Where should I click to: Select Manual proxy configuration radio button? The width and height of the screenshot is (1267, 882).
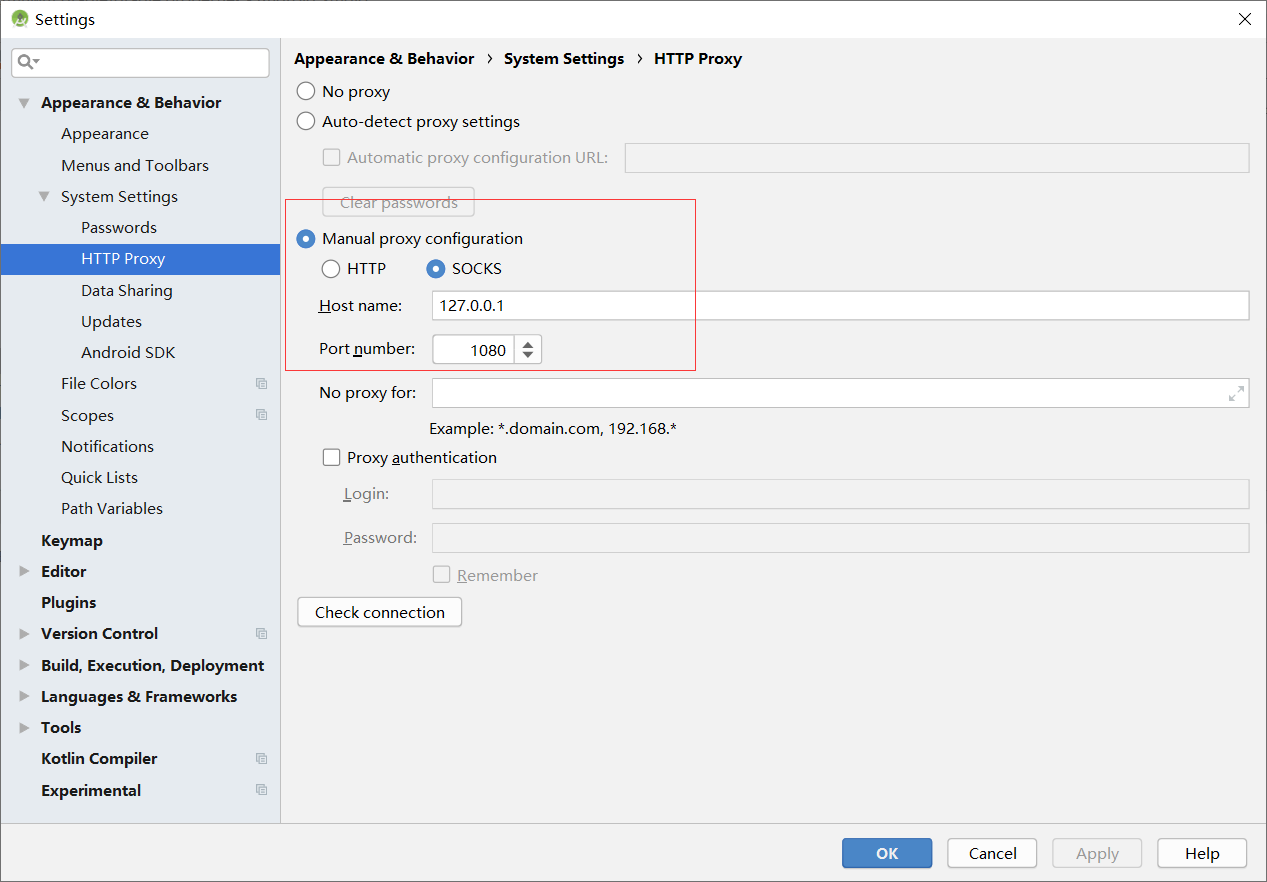coord(306,239)
